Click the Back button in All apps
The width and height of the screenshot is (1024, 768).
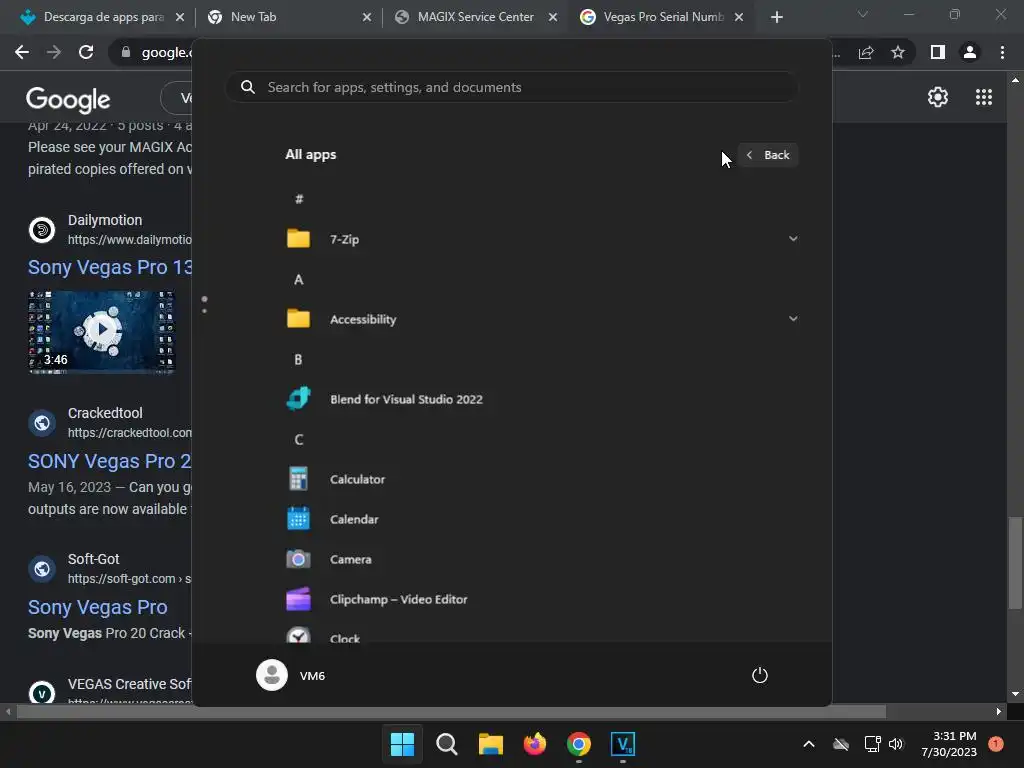click(x=768, y=155)
